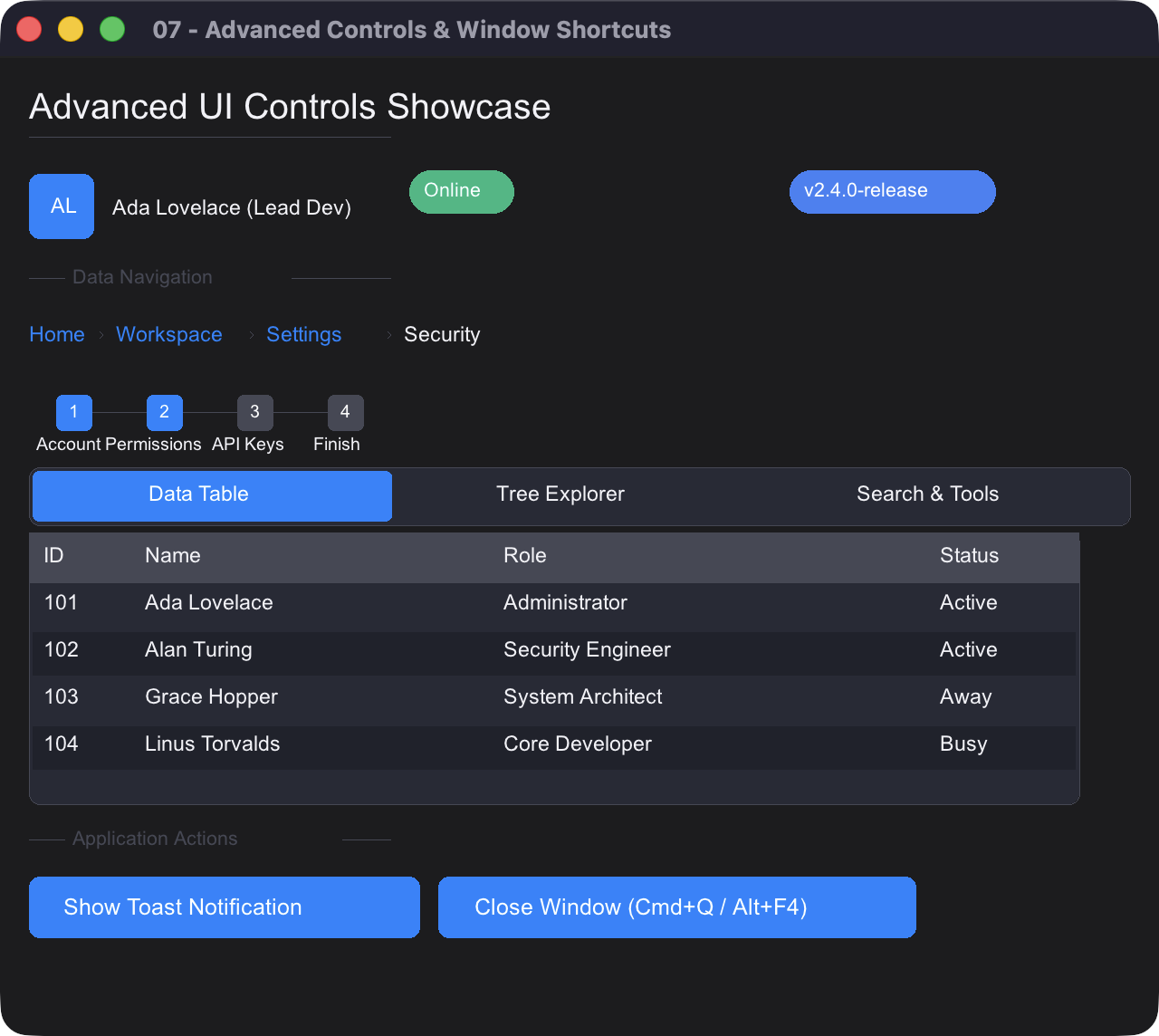Click the System Architect role cell
Viewport: 1159px width, 1036px height.
(x=583, y=697)
